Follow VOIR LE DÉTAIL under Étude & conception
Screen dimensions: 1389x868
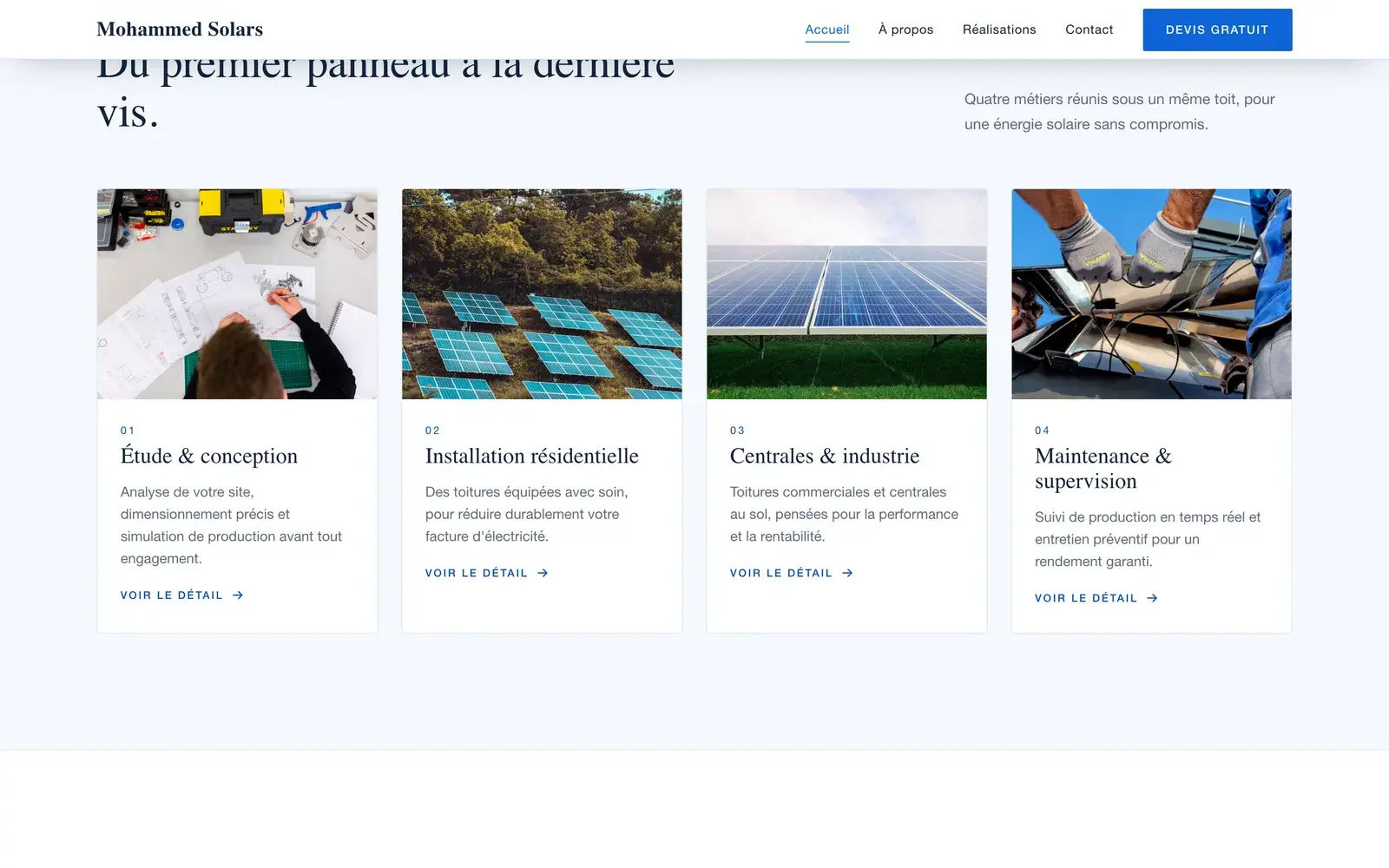[x=182, y=595]
